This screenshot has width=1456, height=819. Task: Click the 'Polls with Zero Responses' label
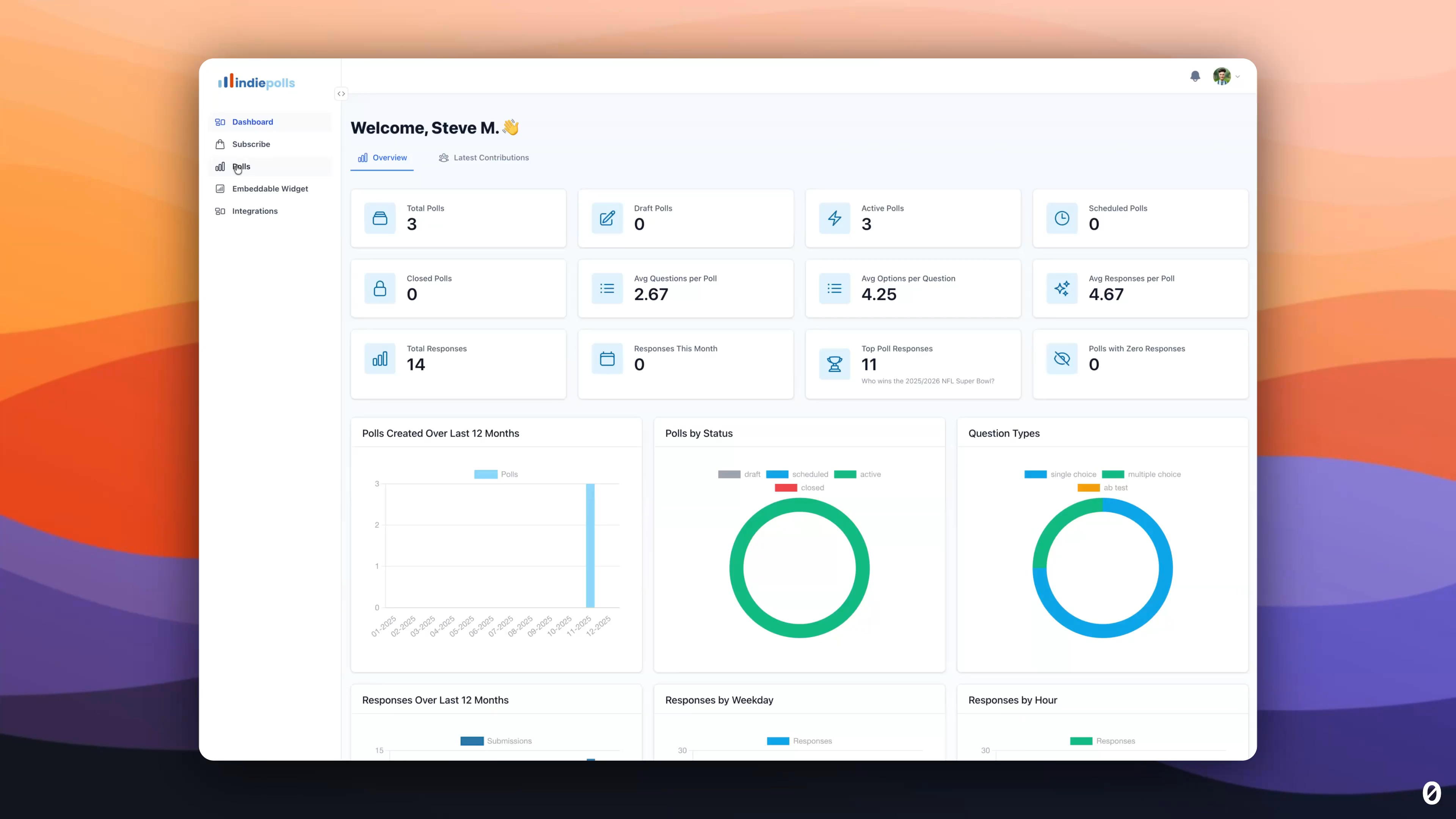(x=1137, y=349)
